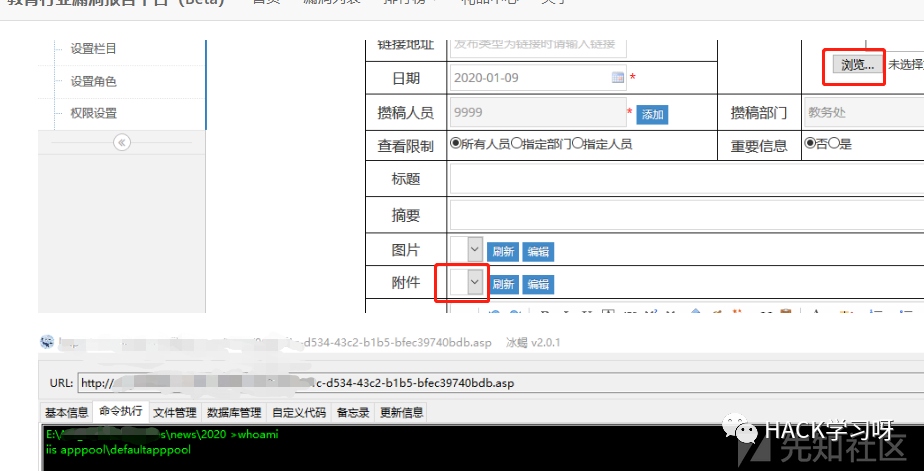924x471 pixels.
Task: Switch to the 自定义代码 tab
Action: [x=299, y=413]
